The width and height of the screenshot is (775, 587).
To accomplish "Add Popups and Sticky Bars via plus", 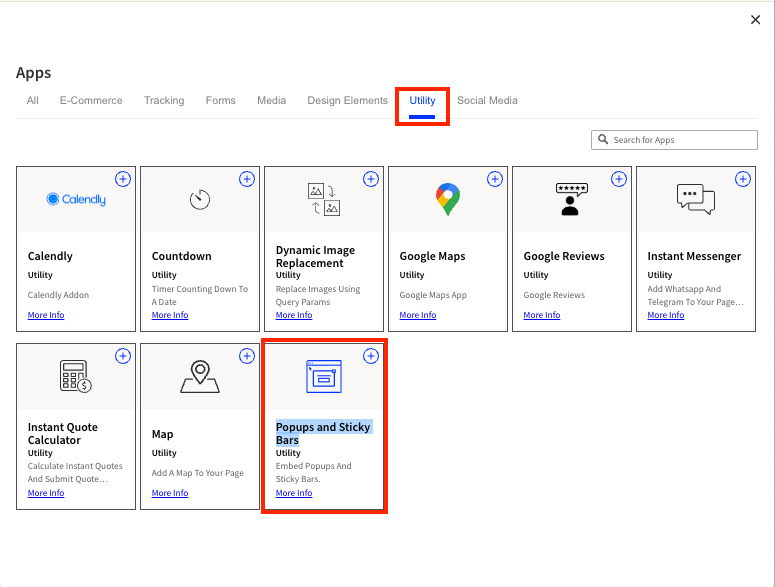I will click(371, 356).
